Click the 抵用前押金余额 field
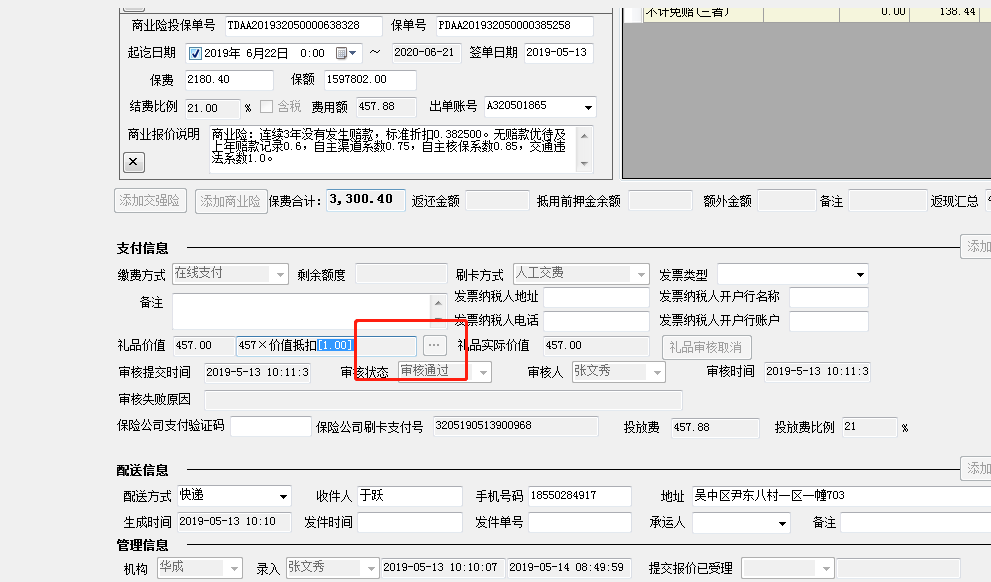This screenshot has width=991, height=582. [x=660, y=201]
